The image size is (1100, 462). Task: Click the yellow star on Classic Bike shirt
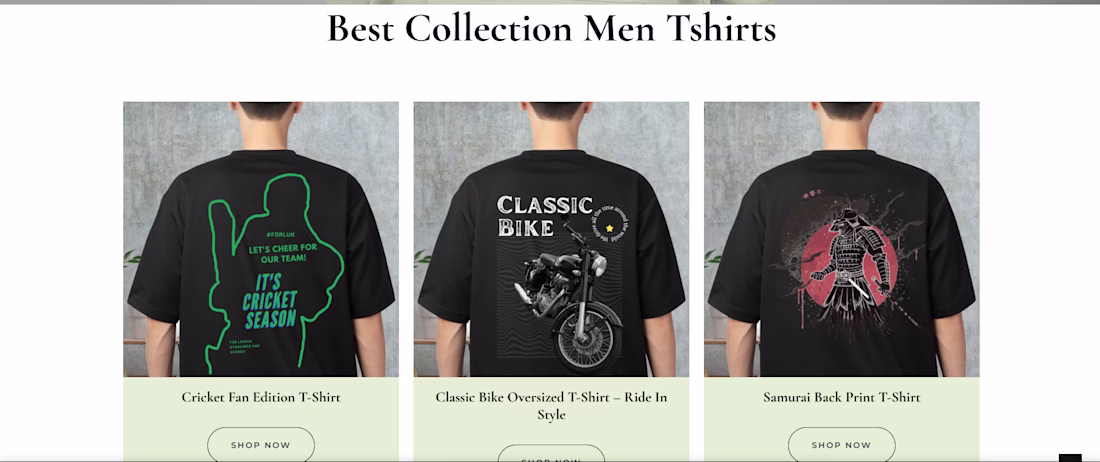(x=609, y=227)
